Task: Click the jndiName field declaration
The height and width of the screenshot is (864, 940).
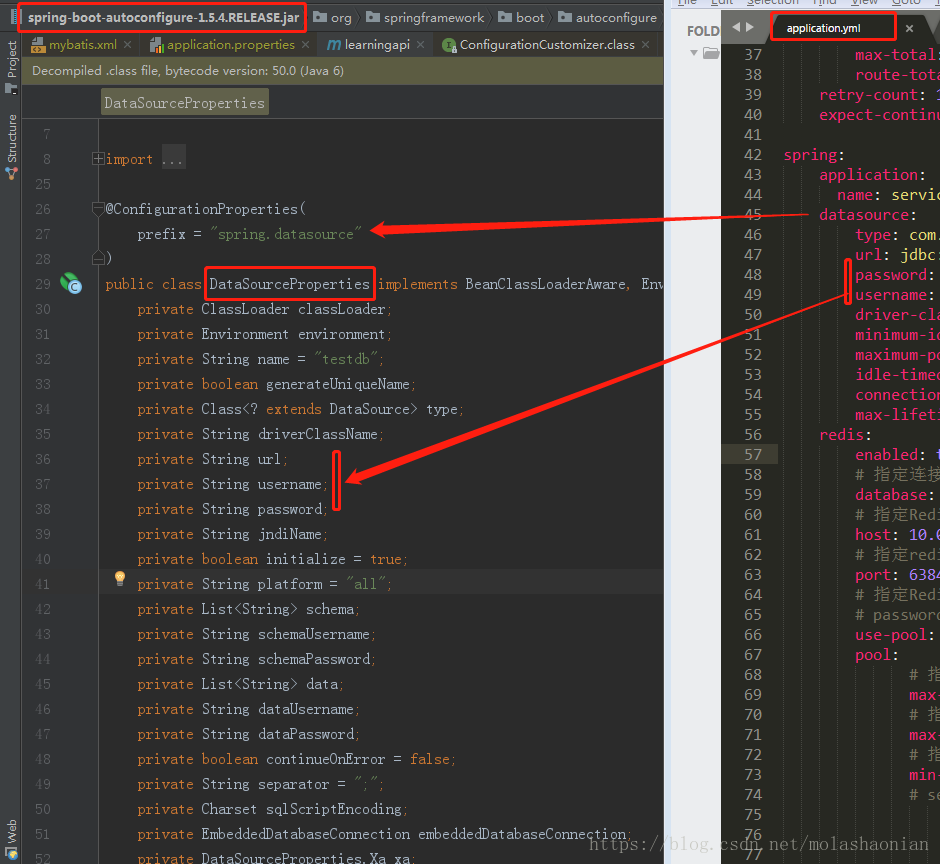Action: pyautogui.click(x=233, y=534)
